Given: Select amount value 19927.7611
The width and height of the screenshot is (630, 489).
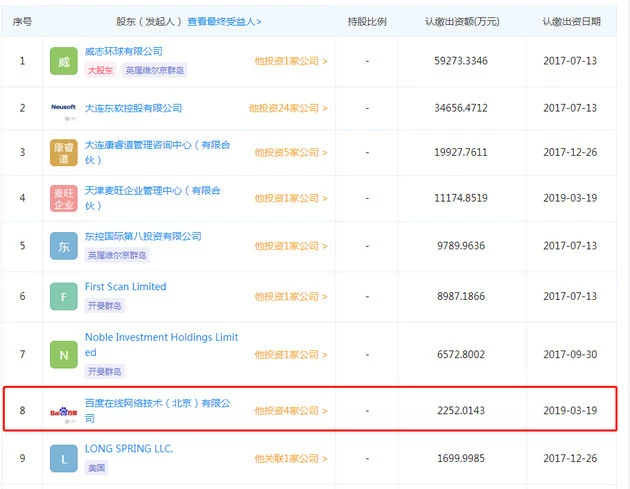Looking at the screenshot, I should (x=461, y=153).
